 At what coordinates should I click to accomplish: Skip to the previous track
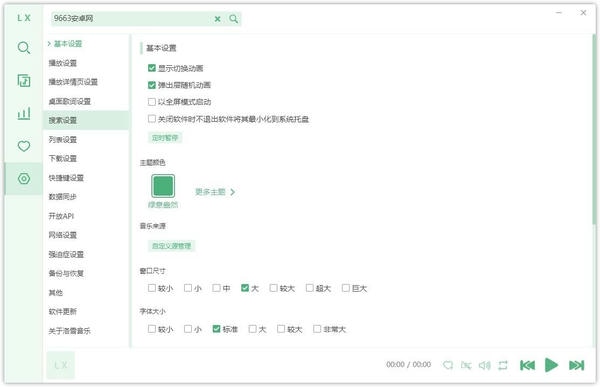tap(527, 365)
